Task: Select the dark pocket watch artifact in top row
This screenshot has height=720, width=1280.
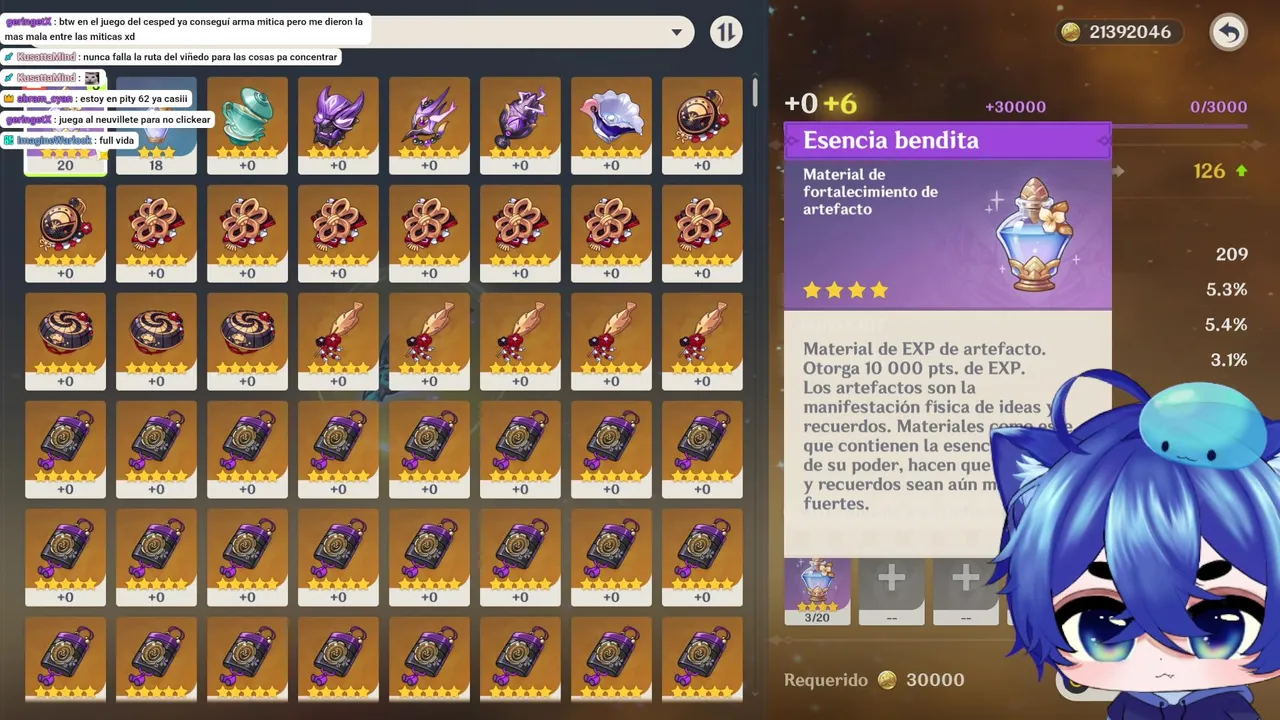Action: (x=702, y=125)
